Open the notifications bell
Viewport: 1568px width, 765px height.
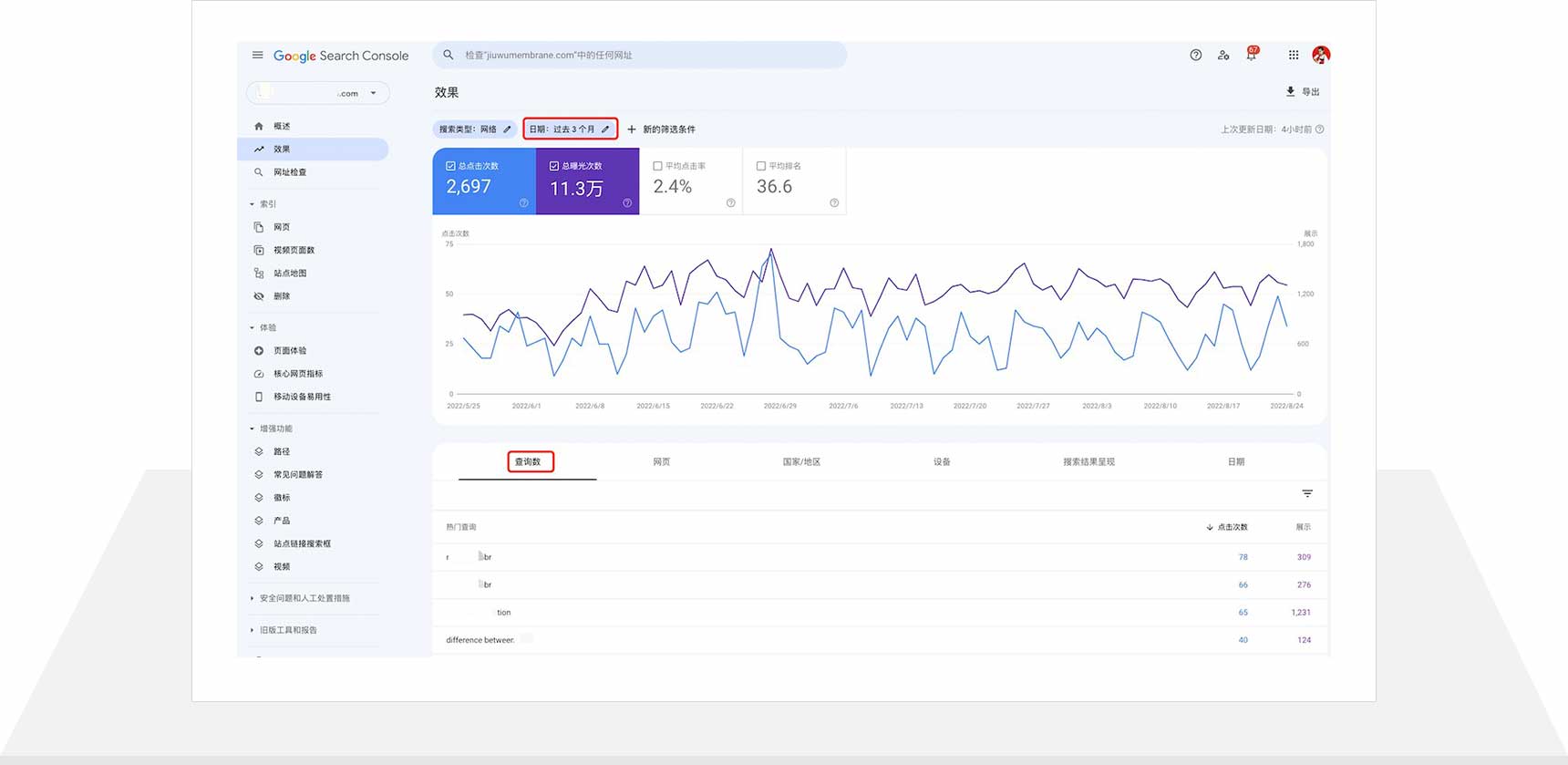click(x=1252, y=56)
